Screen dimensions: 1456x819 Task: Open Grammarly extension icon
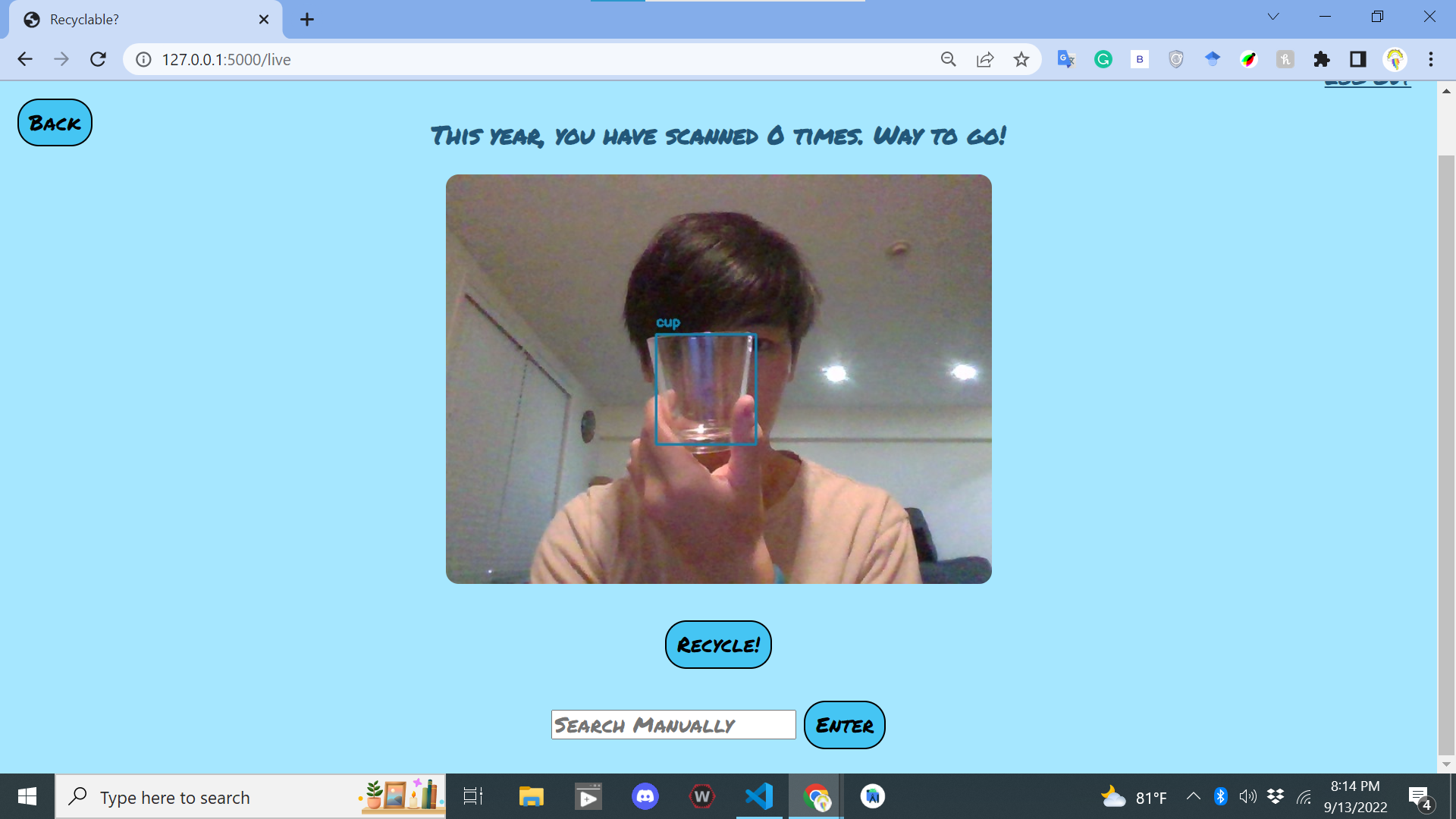click(1103, 59)
